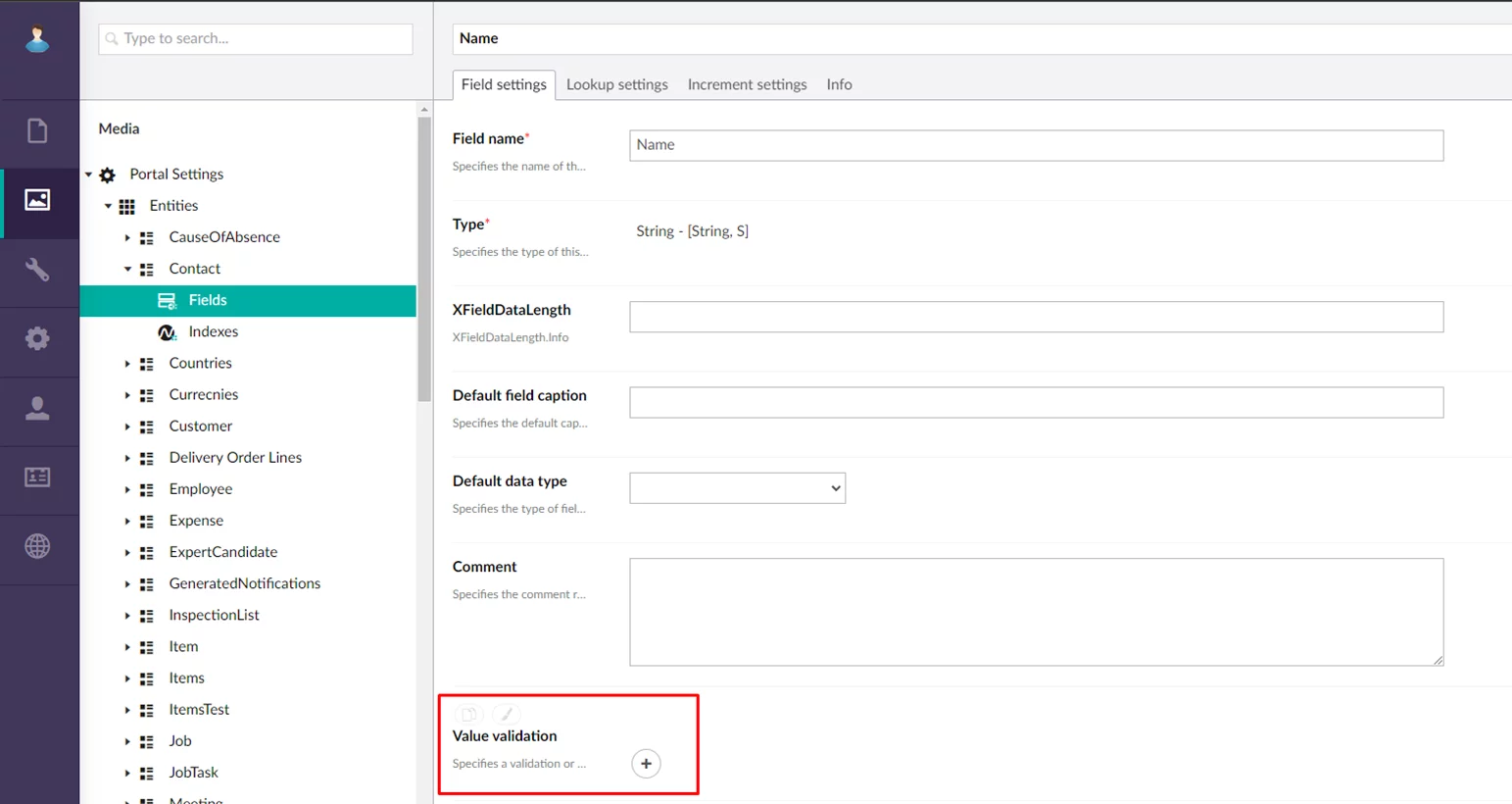Click the gear Developer icon in sidebar
This screenshot has width=1512, height=804.
click(37, 339)
